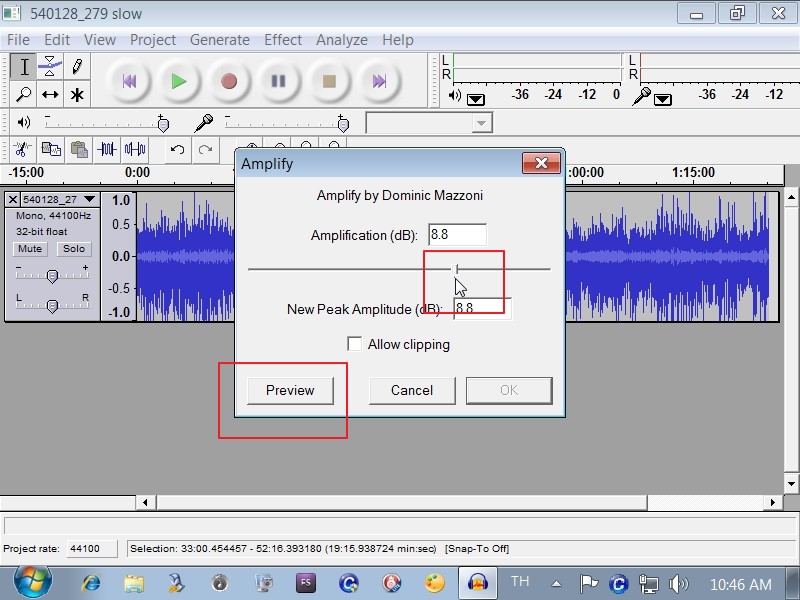Click the track pan slider handle
Viewport: 800px width, 600px height.
[52, 306]
